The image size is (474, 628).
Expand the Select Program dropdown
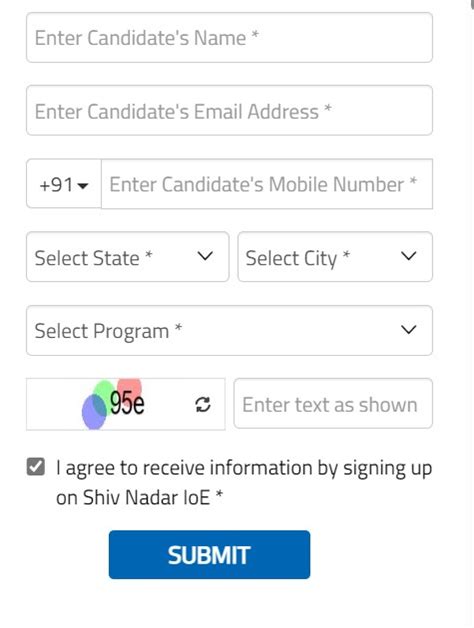[x=229, y=330]
